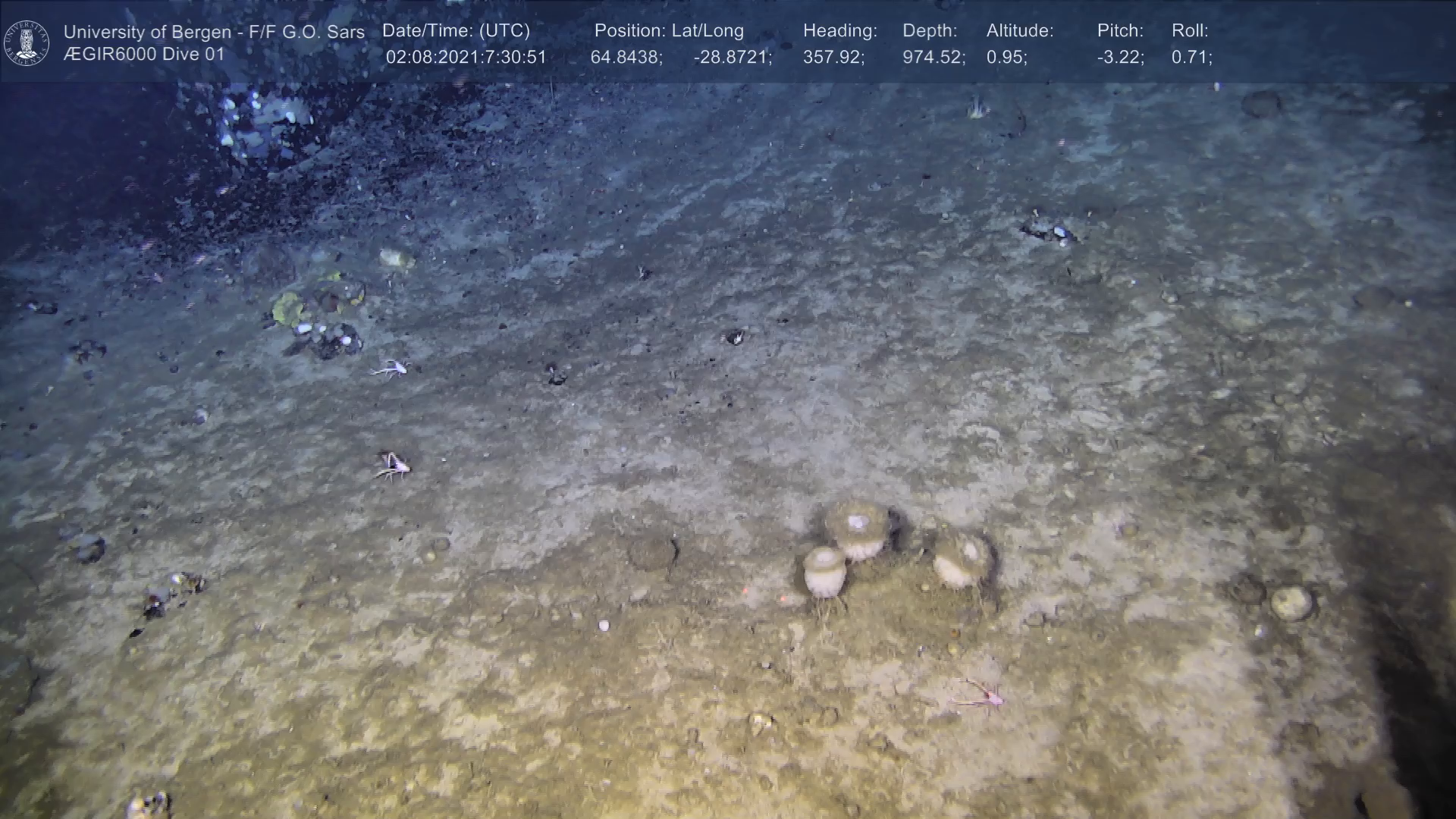Click the 'Depth:' label
Image resolution: width=1456 pixels, height=819 pixels.
coord(930,31)
